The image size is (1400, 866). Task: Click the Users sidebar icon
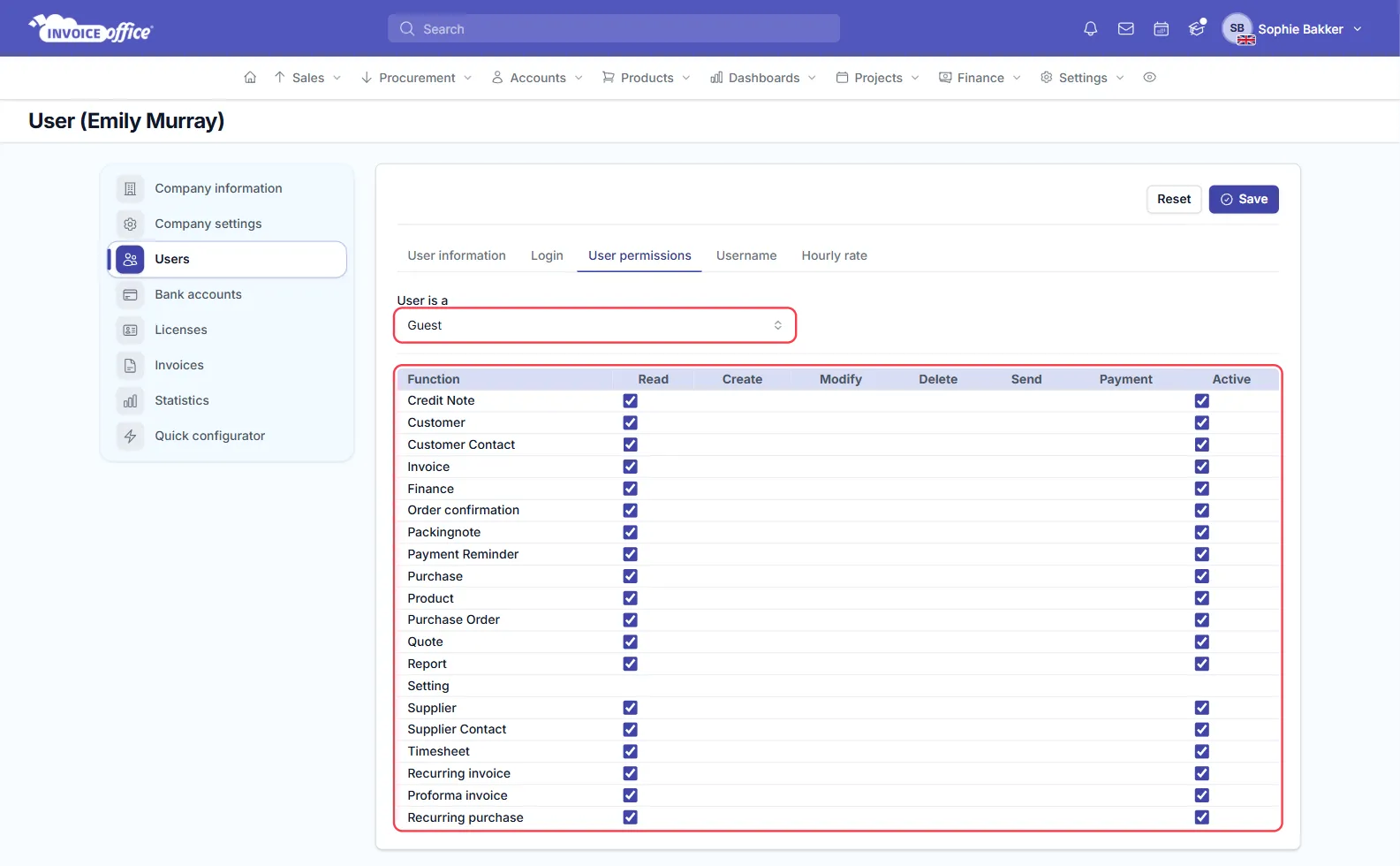(130, 259)
